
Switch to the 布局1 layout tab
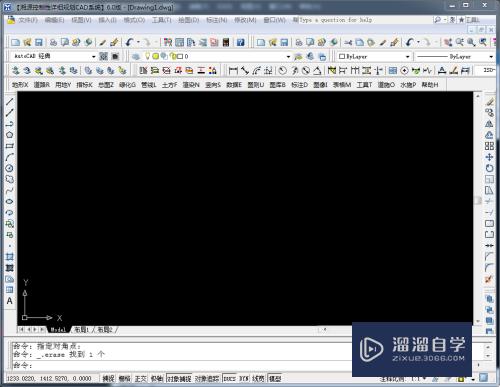pos(81,330)
